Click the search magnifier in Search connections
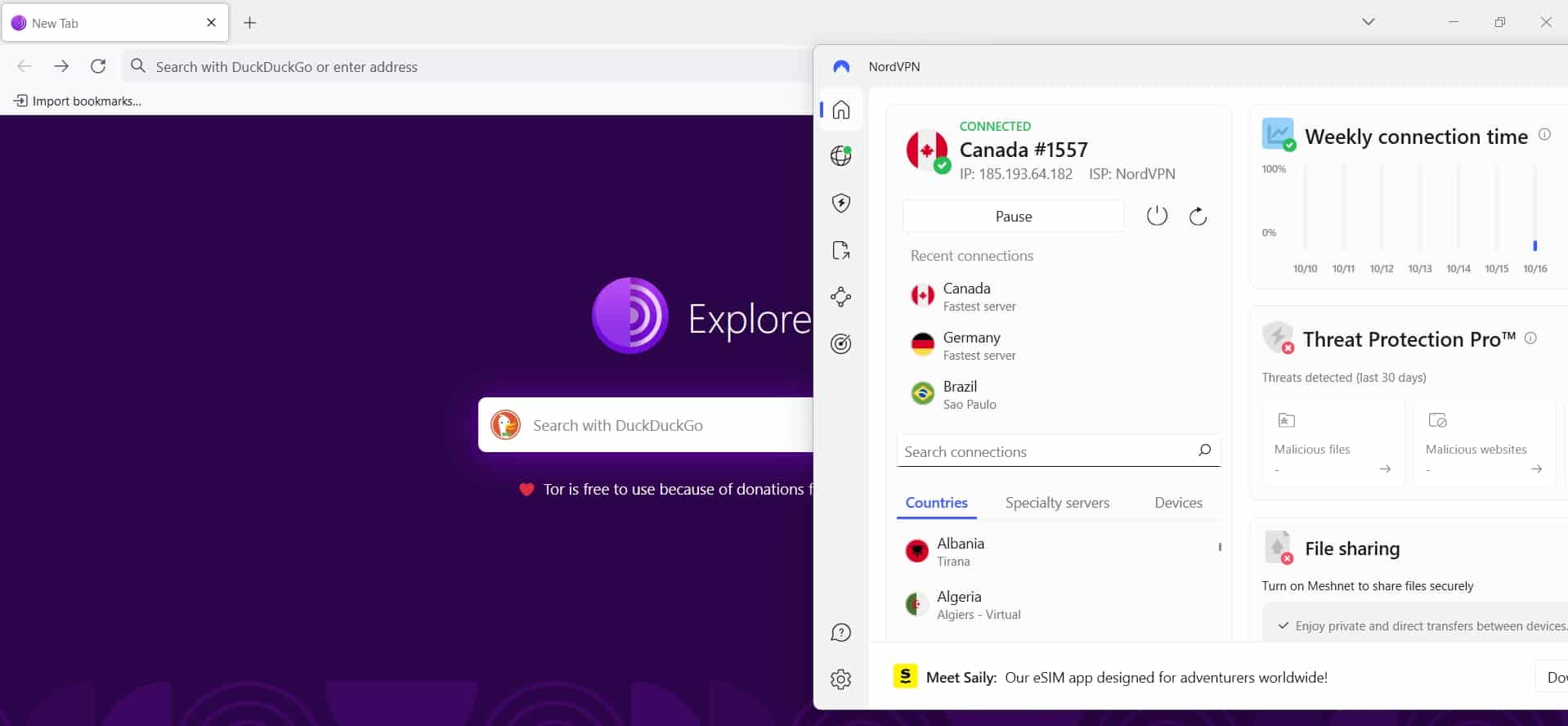 pos(1204,450)
